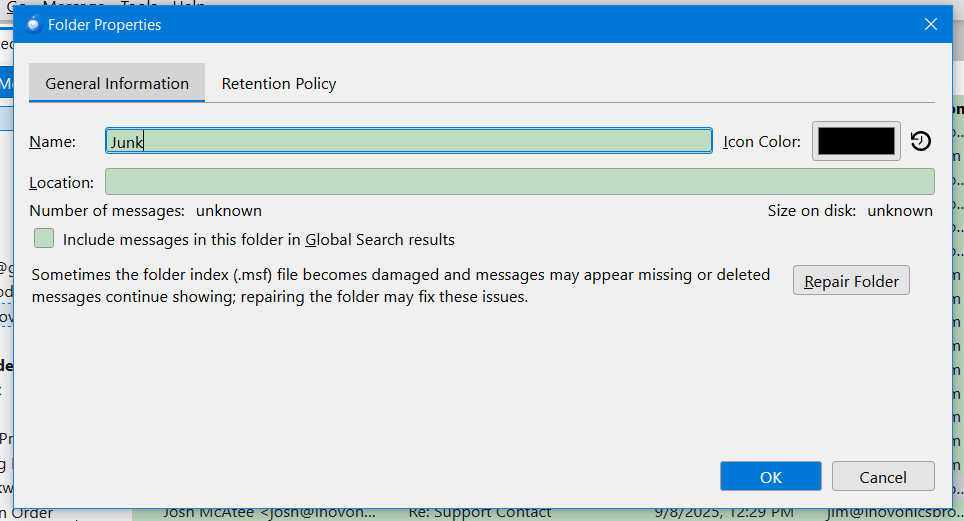
Task: Click the Folder Properties title bar text
Action: pos(105,25)
